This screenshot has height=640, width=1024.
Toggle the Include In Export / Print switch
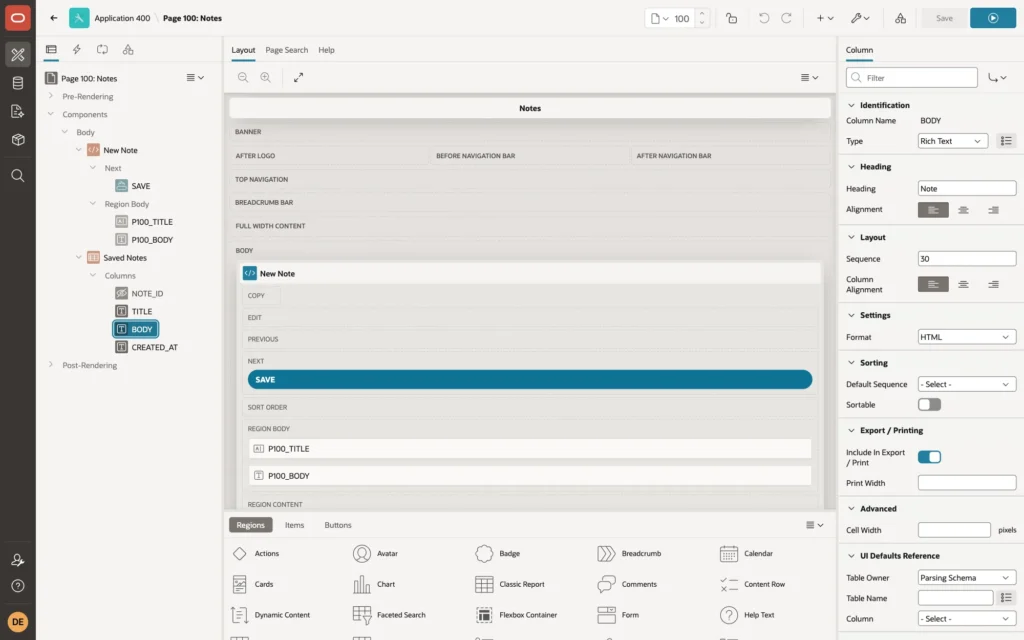pyautogui.click(x=929, y=457)
